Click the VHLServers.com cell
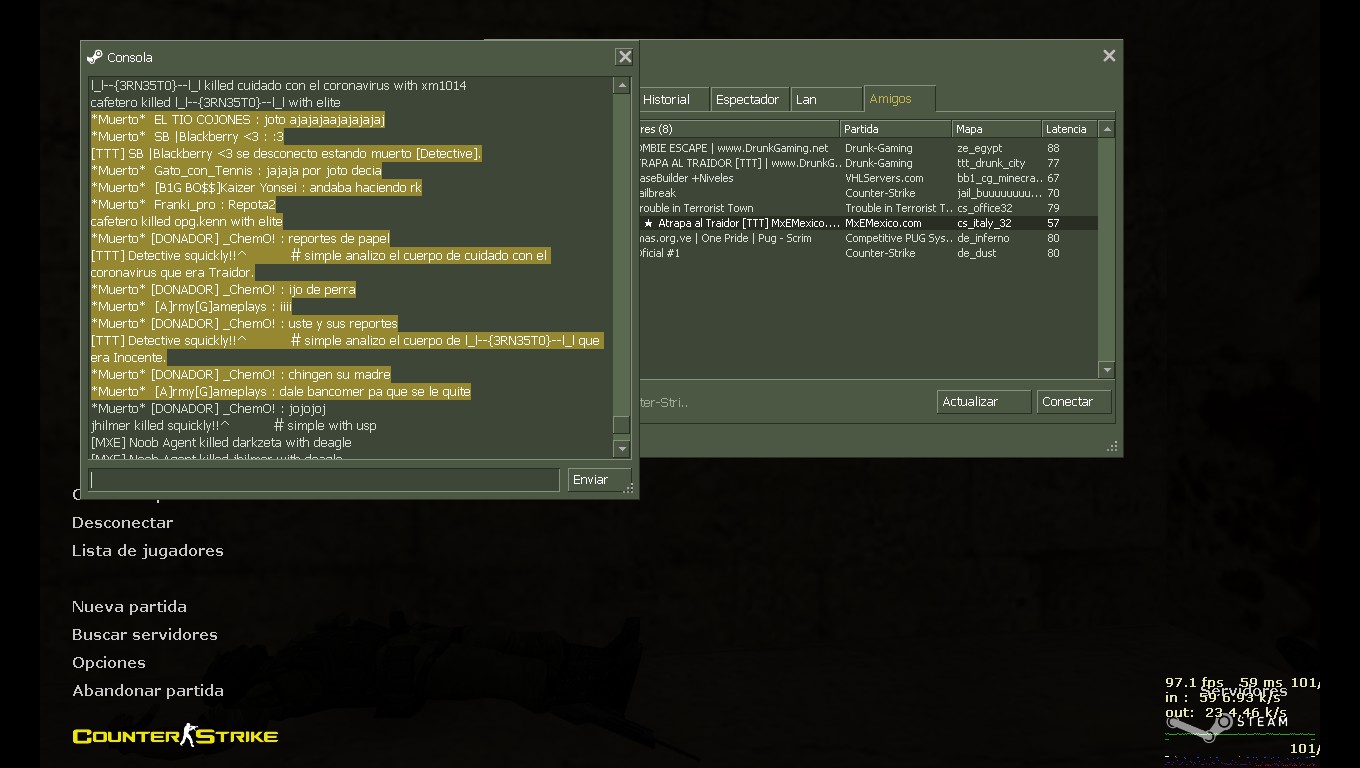 point(884,178)
